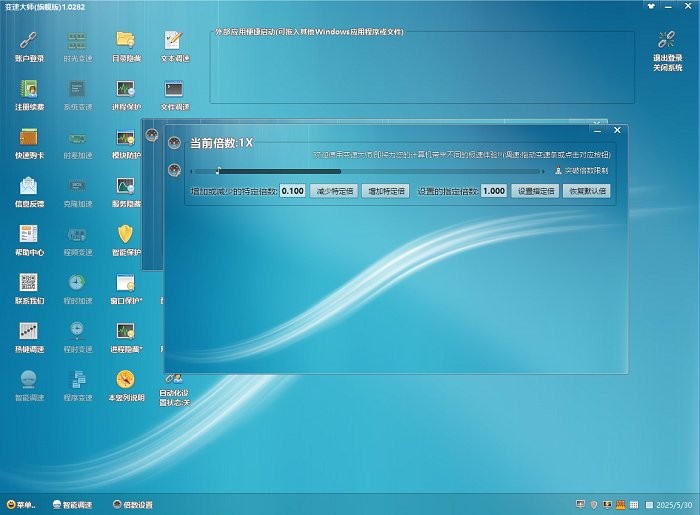Click the 增加特定倍 button
The height and width of the screenshot is (515, 700).
[x=386, y=190]
